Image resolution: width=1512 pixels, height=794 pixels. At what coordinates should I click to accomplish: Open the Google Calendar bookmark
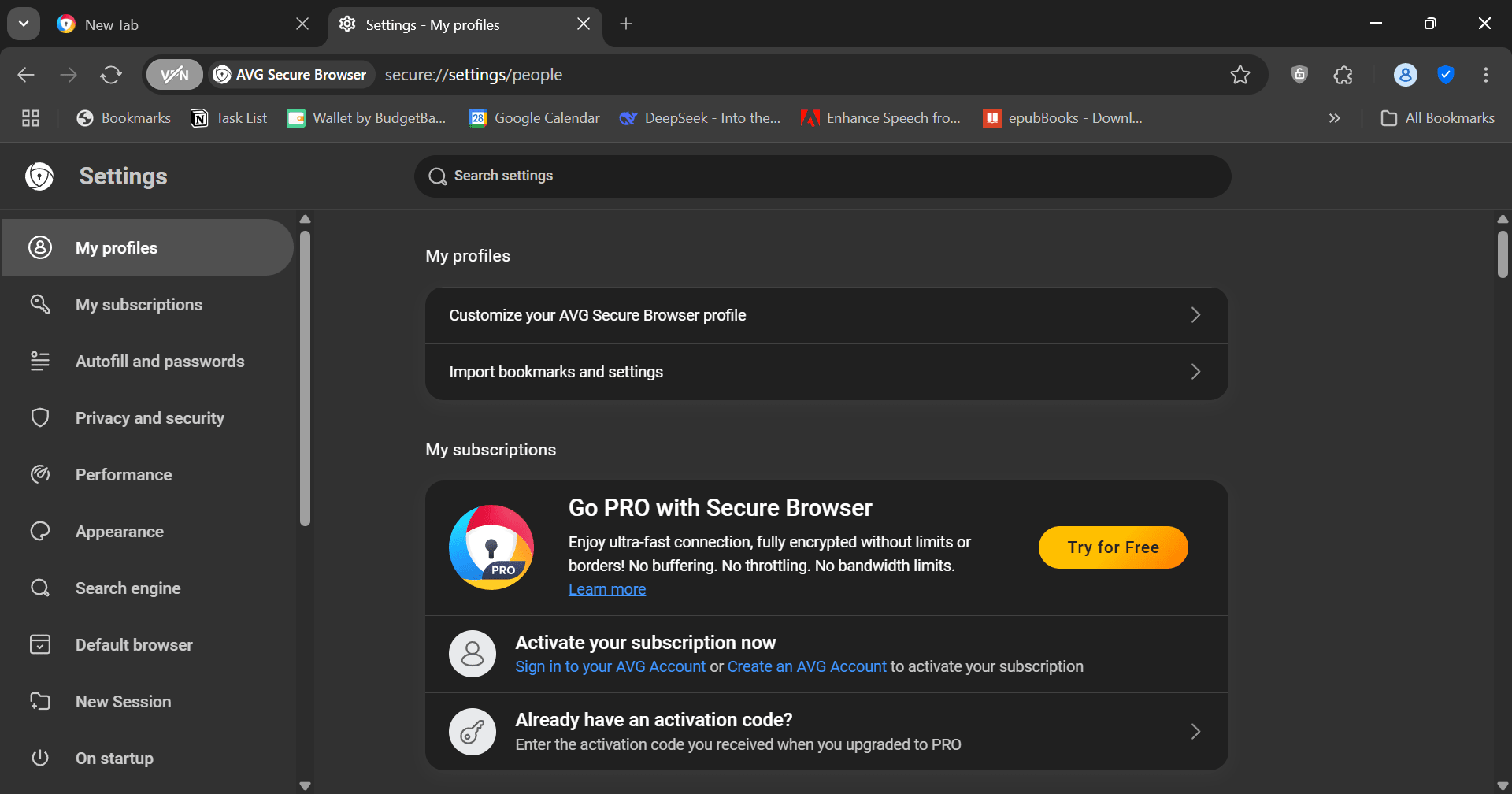click(x=535, y=118)
